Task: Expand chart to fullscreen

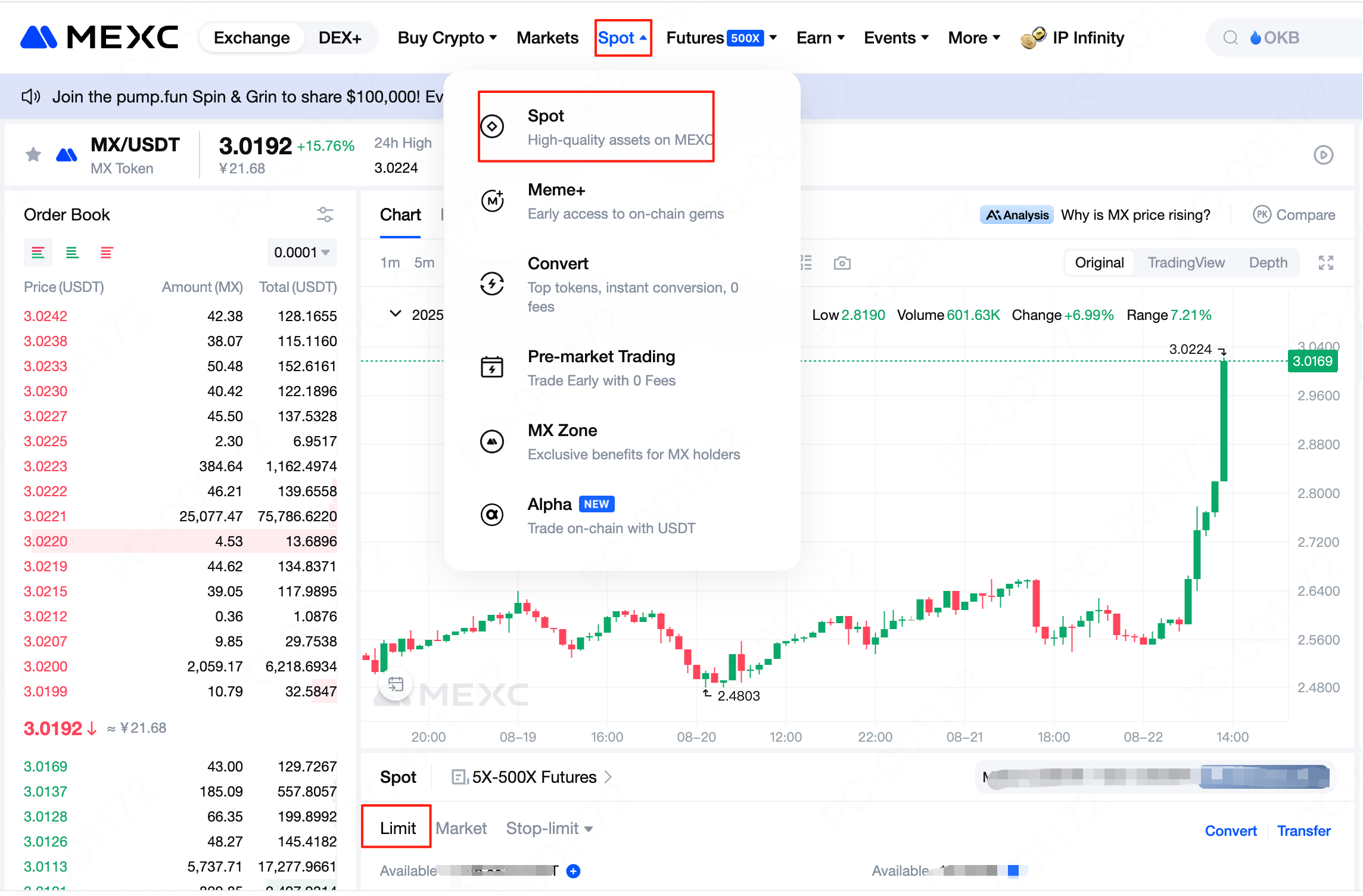Action: pyautogui.click(x=1325, y=263)
